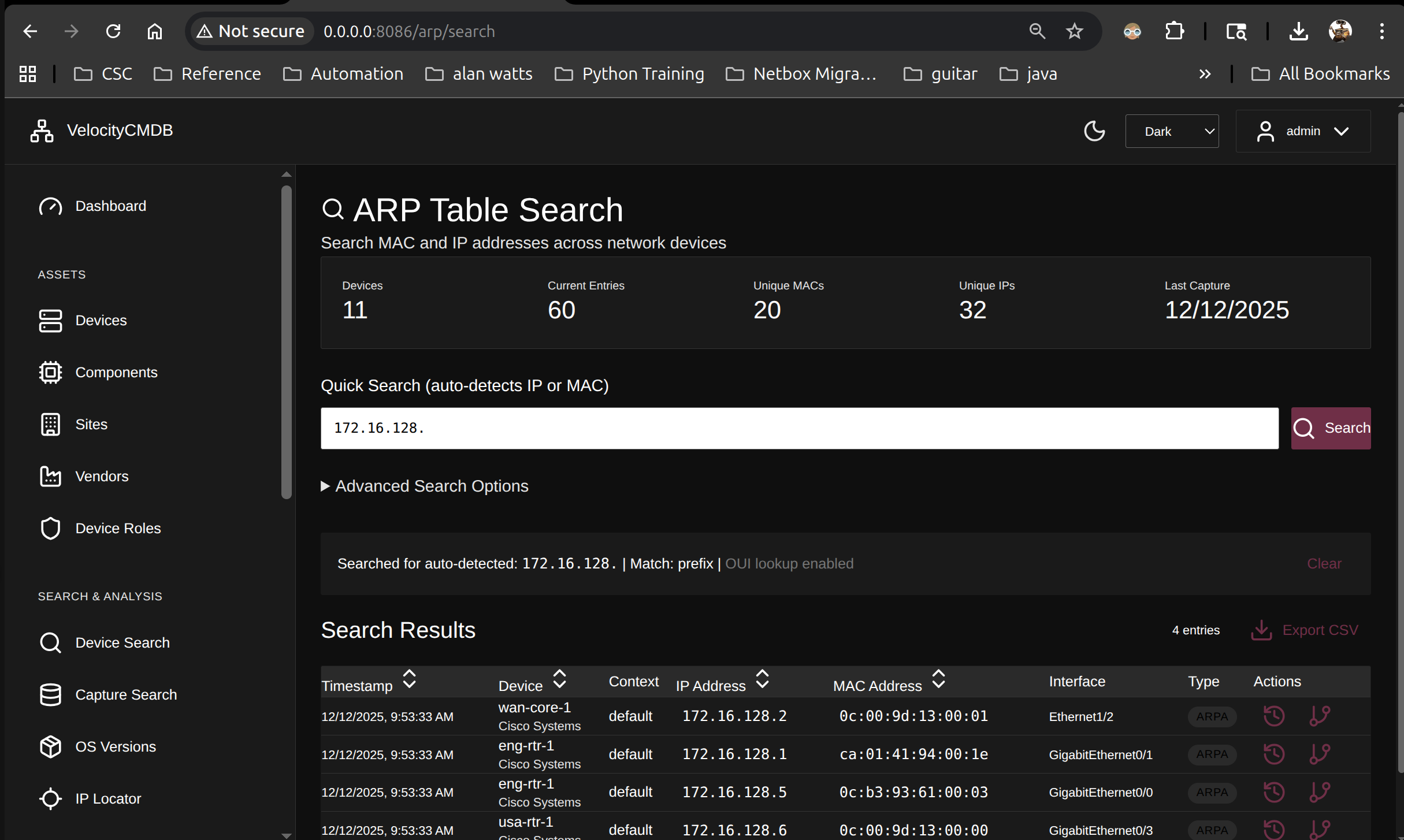Expand the admin user menu
The image size is (1404, 840).
tap(1303, 131)
